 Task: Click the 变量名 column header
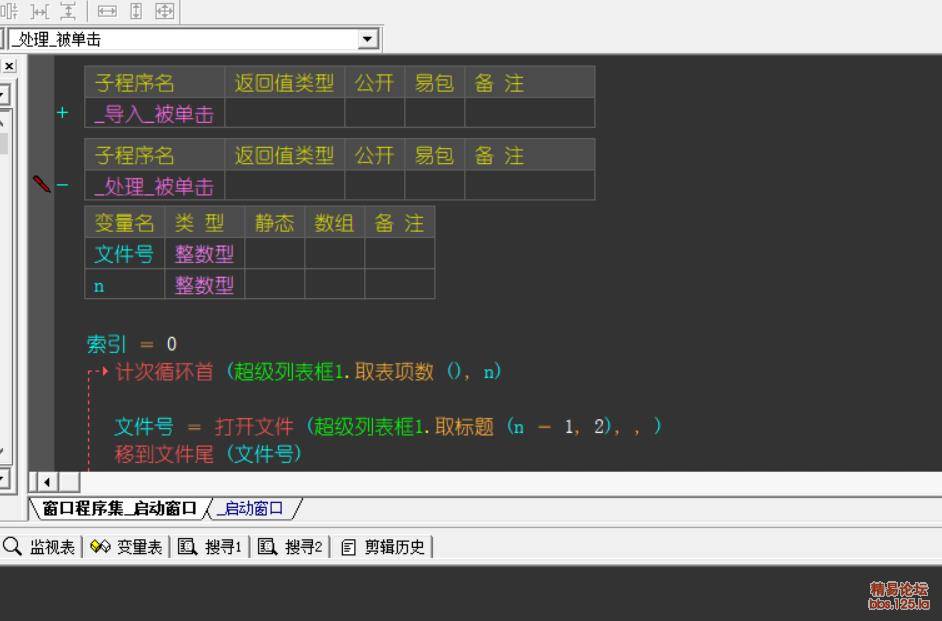coord(124,222)
